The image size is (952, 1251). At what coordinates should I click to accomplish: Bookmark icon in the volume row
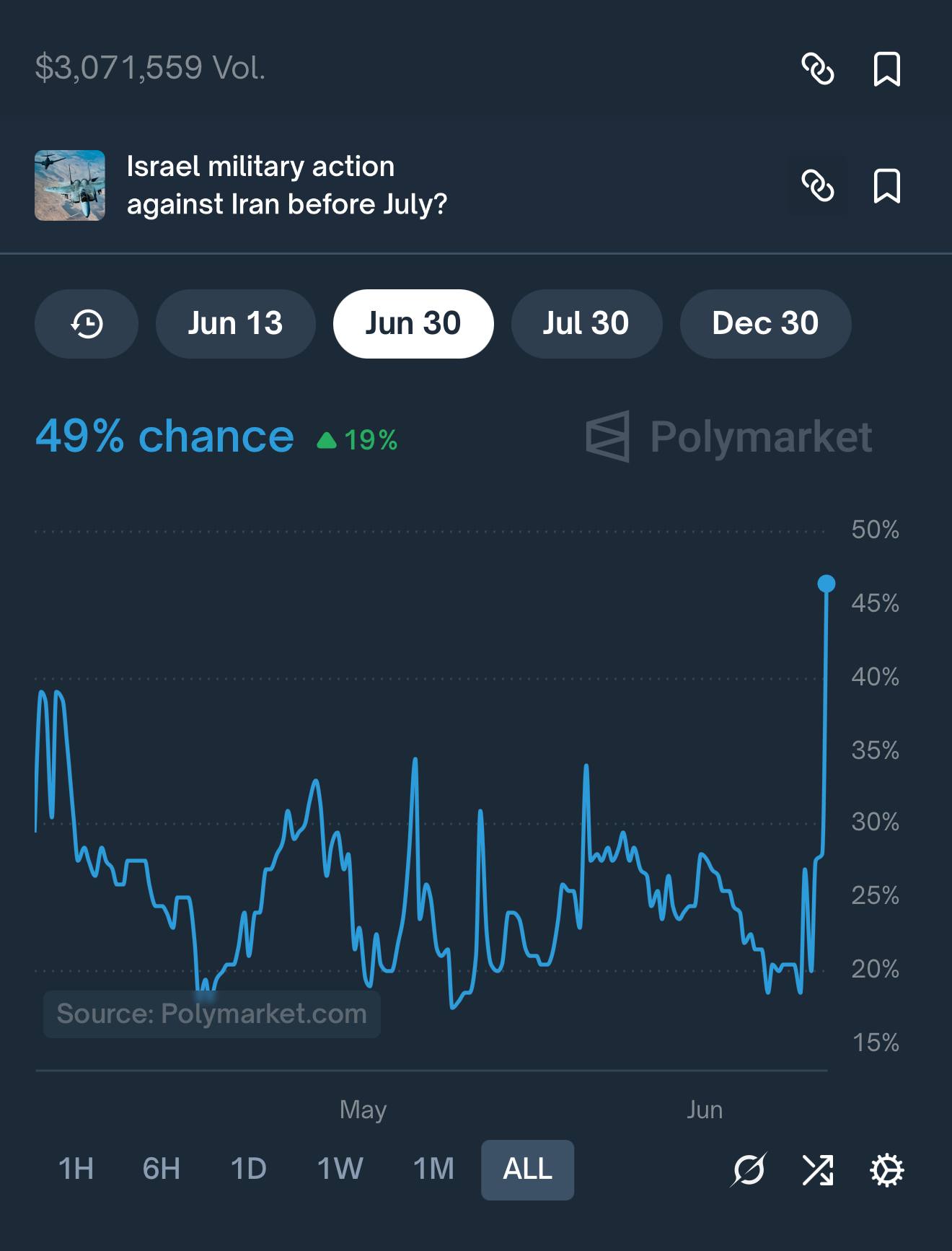coord(886,69)
